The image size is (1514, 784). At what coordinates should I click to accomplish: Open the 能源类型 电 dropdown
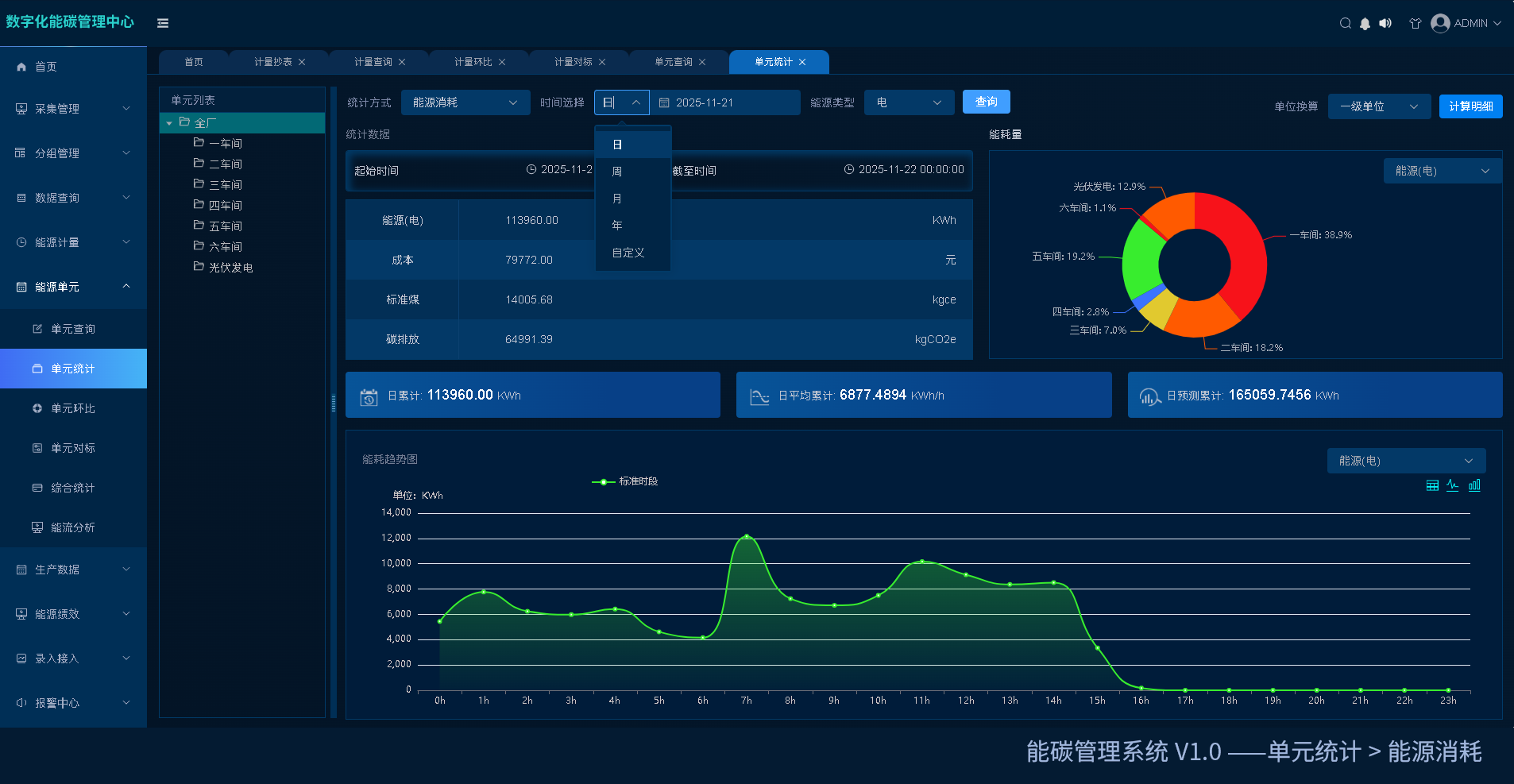coord(910,102)
